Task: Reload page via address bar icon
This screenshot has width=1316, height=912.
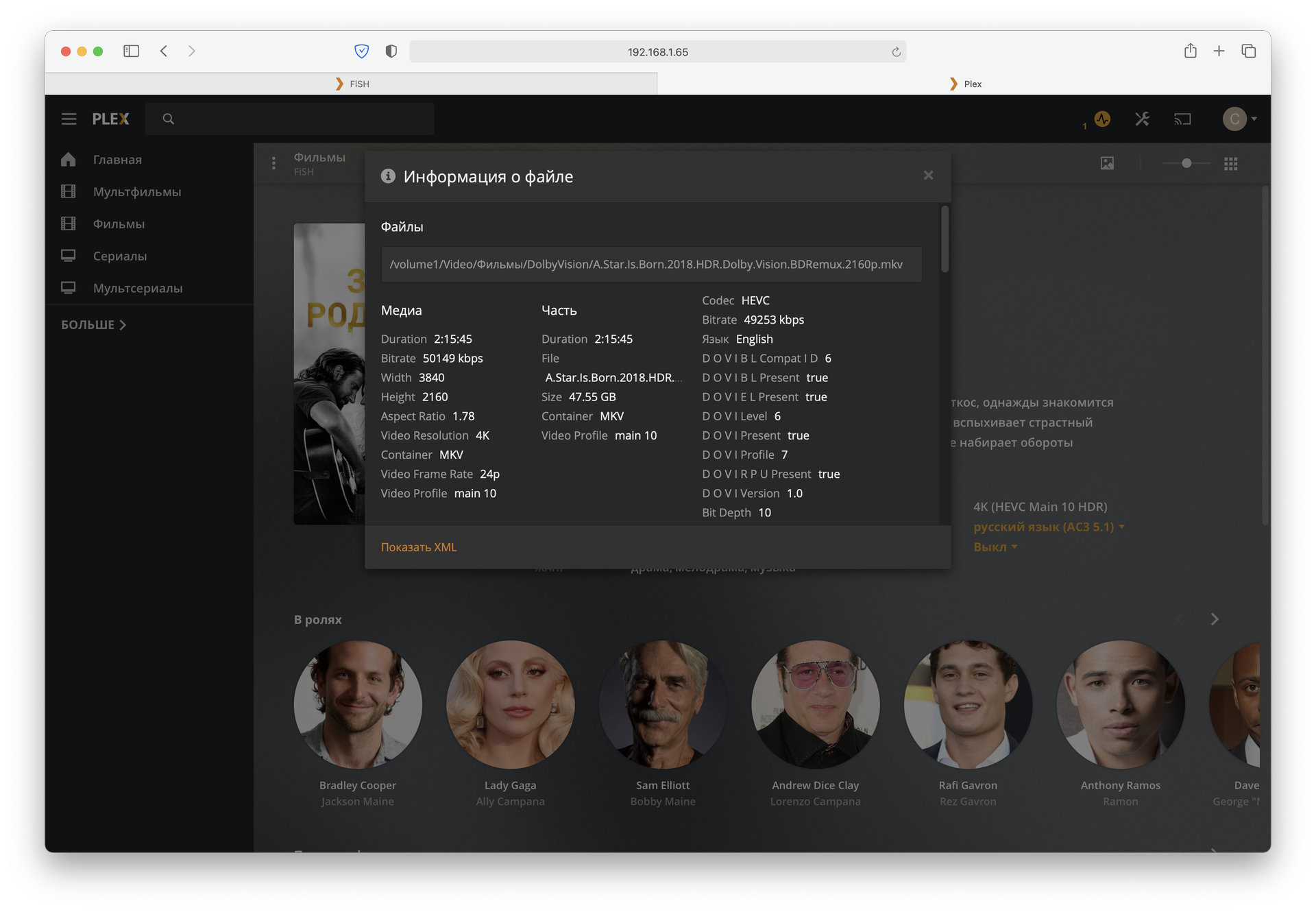Action: [896, 52]
